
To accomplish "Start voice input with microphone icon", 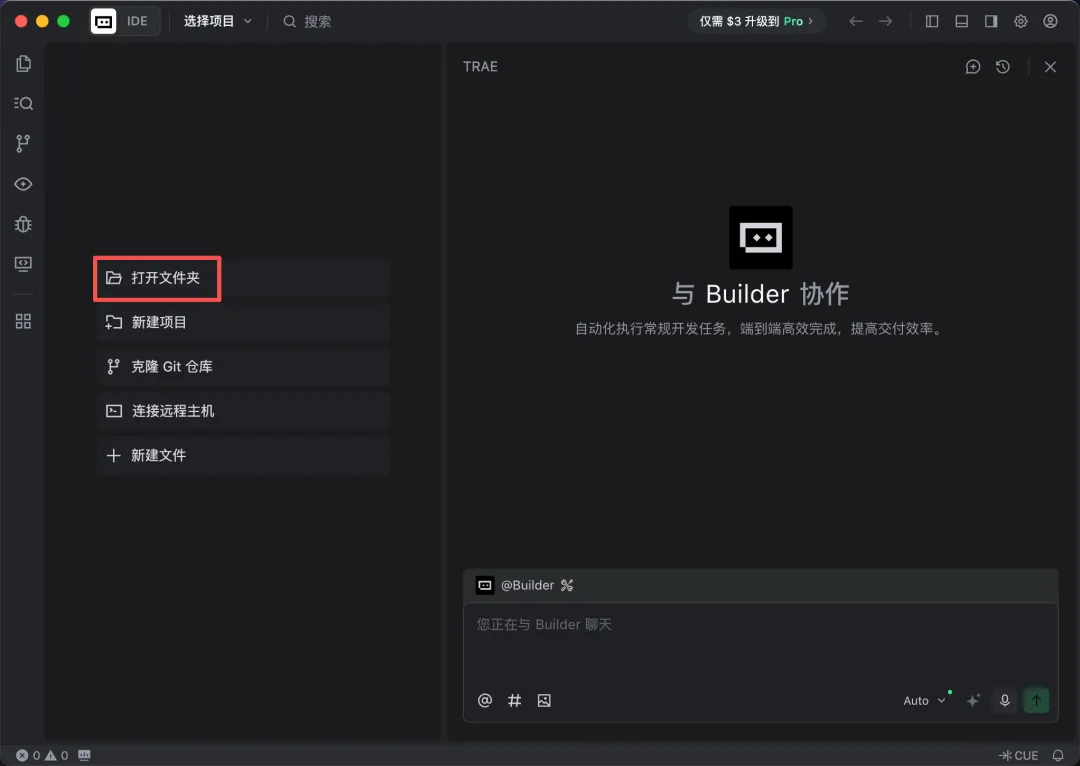I will 1005,701.
